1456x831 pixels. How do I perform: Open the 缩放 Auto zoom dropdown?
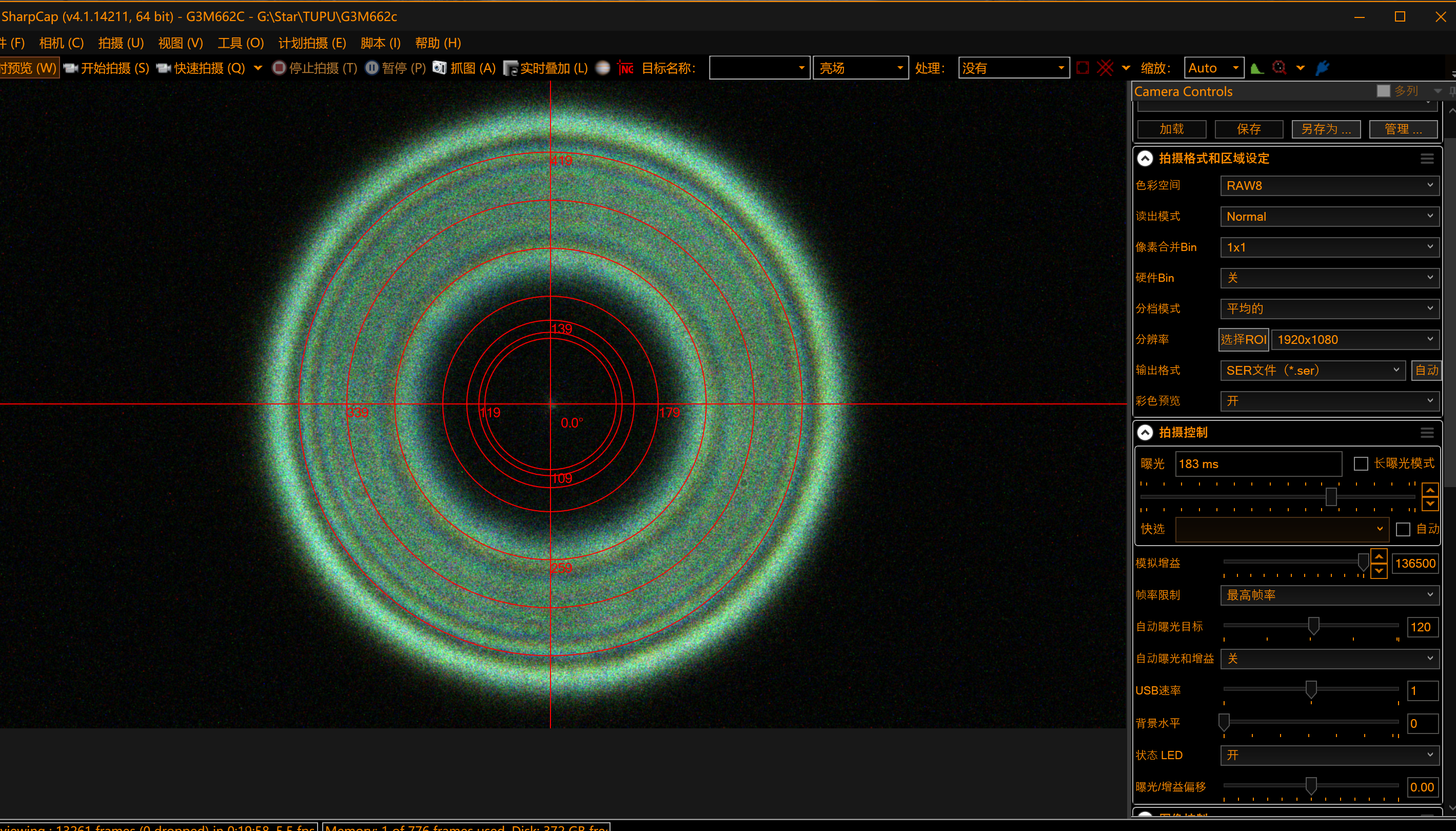(x=1214, y=68)
